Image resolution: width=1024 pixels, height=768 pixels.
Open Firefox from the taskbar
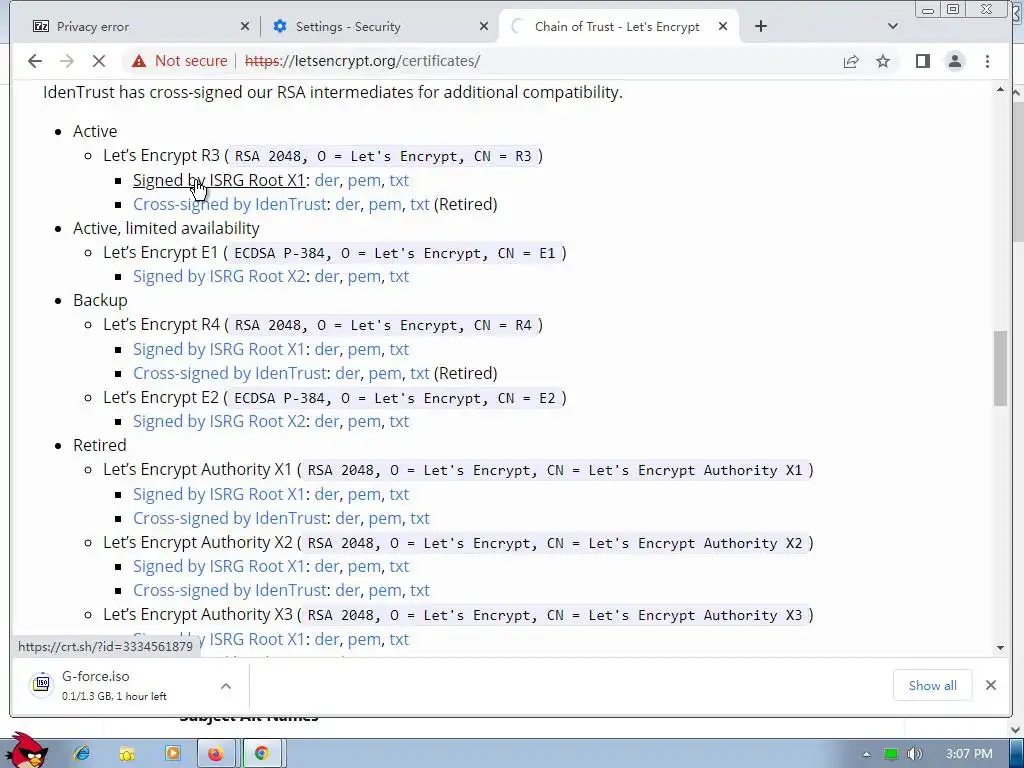215,753
